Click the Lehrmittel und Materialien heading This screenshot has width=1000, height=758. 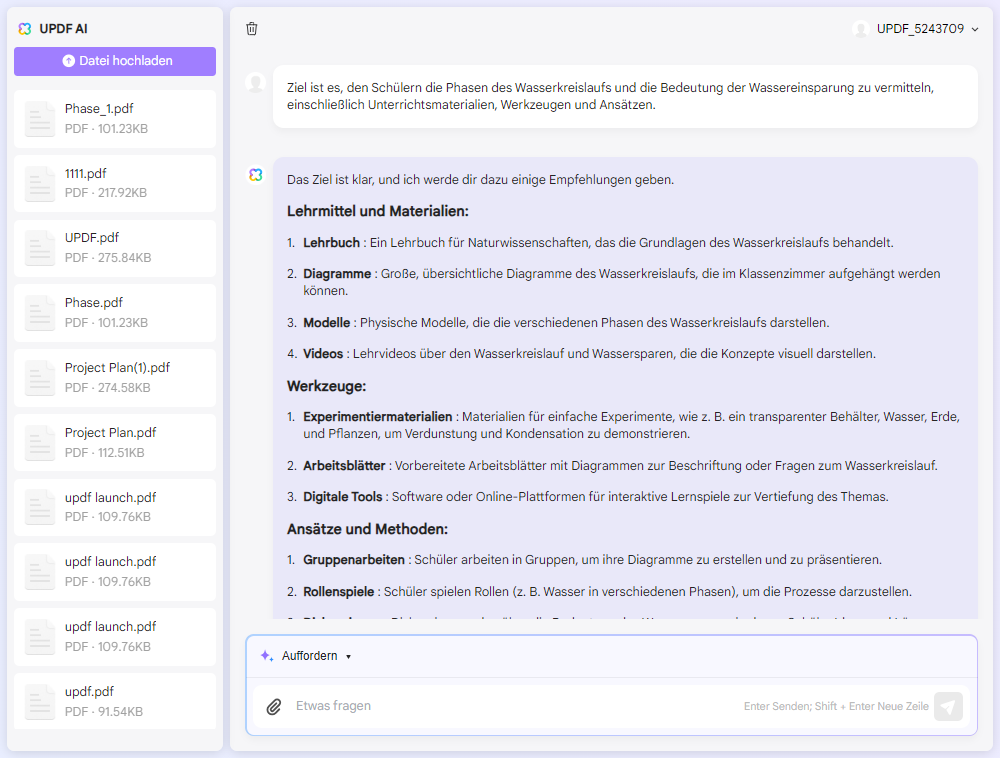(378, 212)
